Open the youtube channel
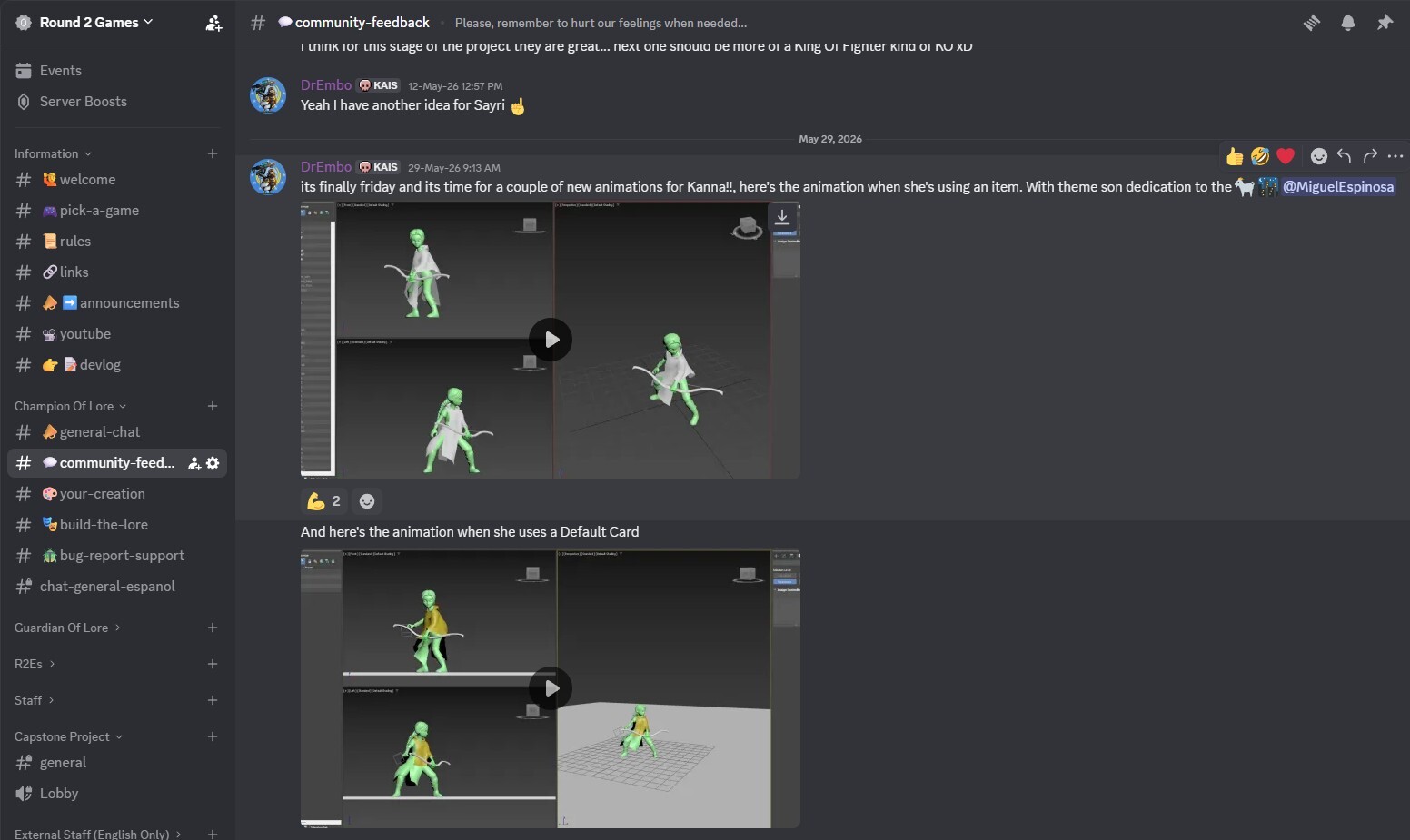Screen dimensions: 1410x840 116,334
